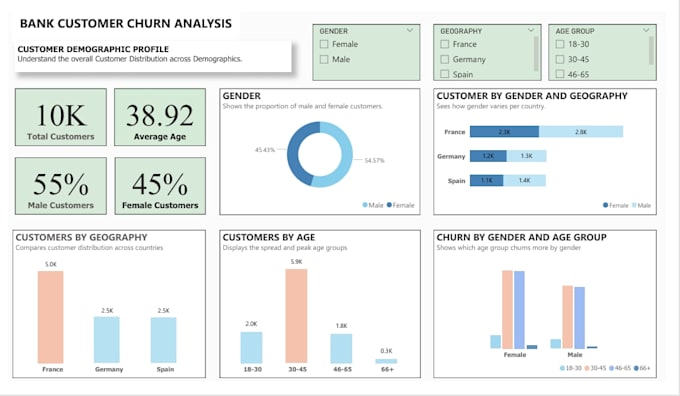Check the Male gender filter checkbox

324,59
